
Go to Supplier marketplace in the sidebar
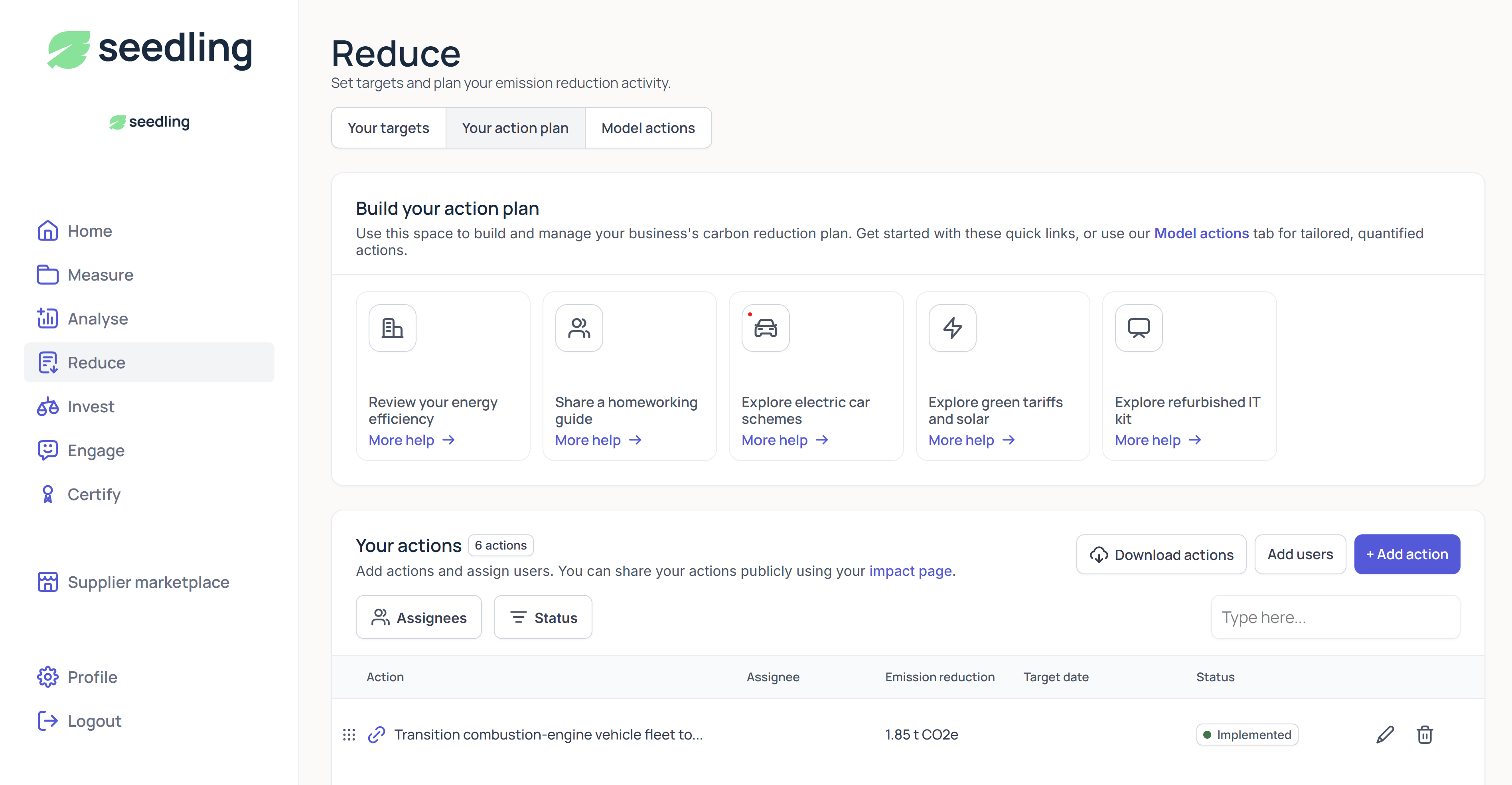pyautogui.click(x=148, y=582)
